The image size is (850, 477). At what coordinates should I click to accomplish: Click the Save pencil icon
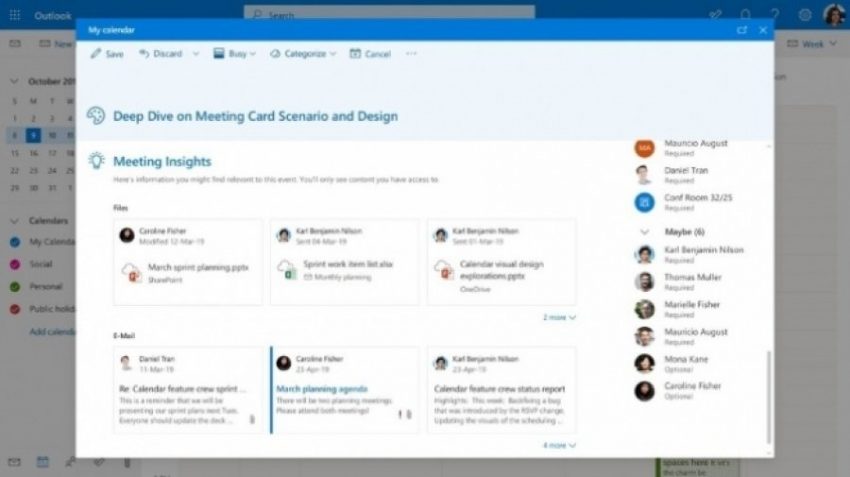(96, 54)
